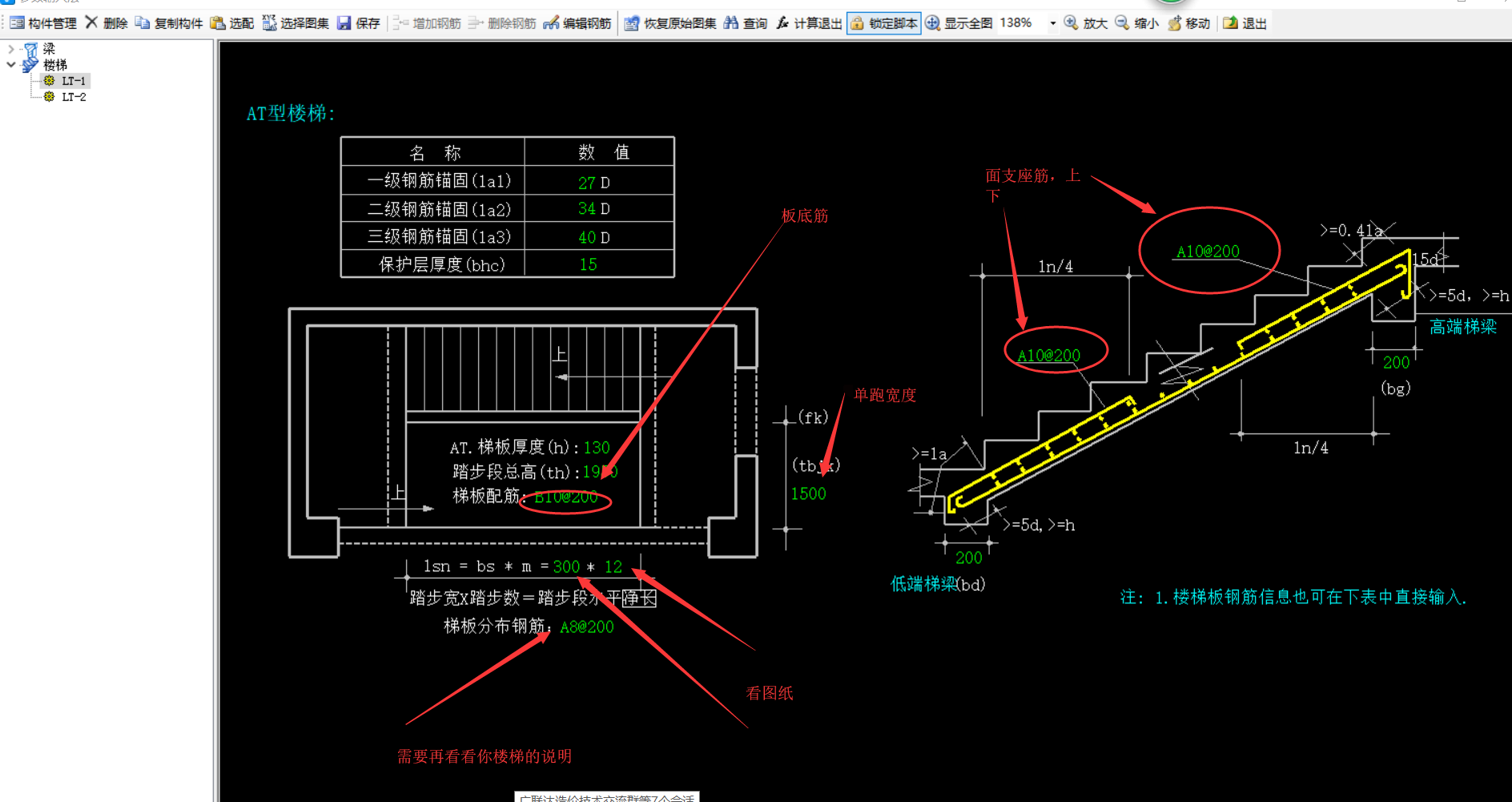This screenshot has height=802, width=1512.
Task: Click stair width value 1500
Action: [808, 494]
